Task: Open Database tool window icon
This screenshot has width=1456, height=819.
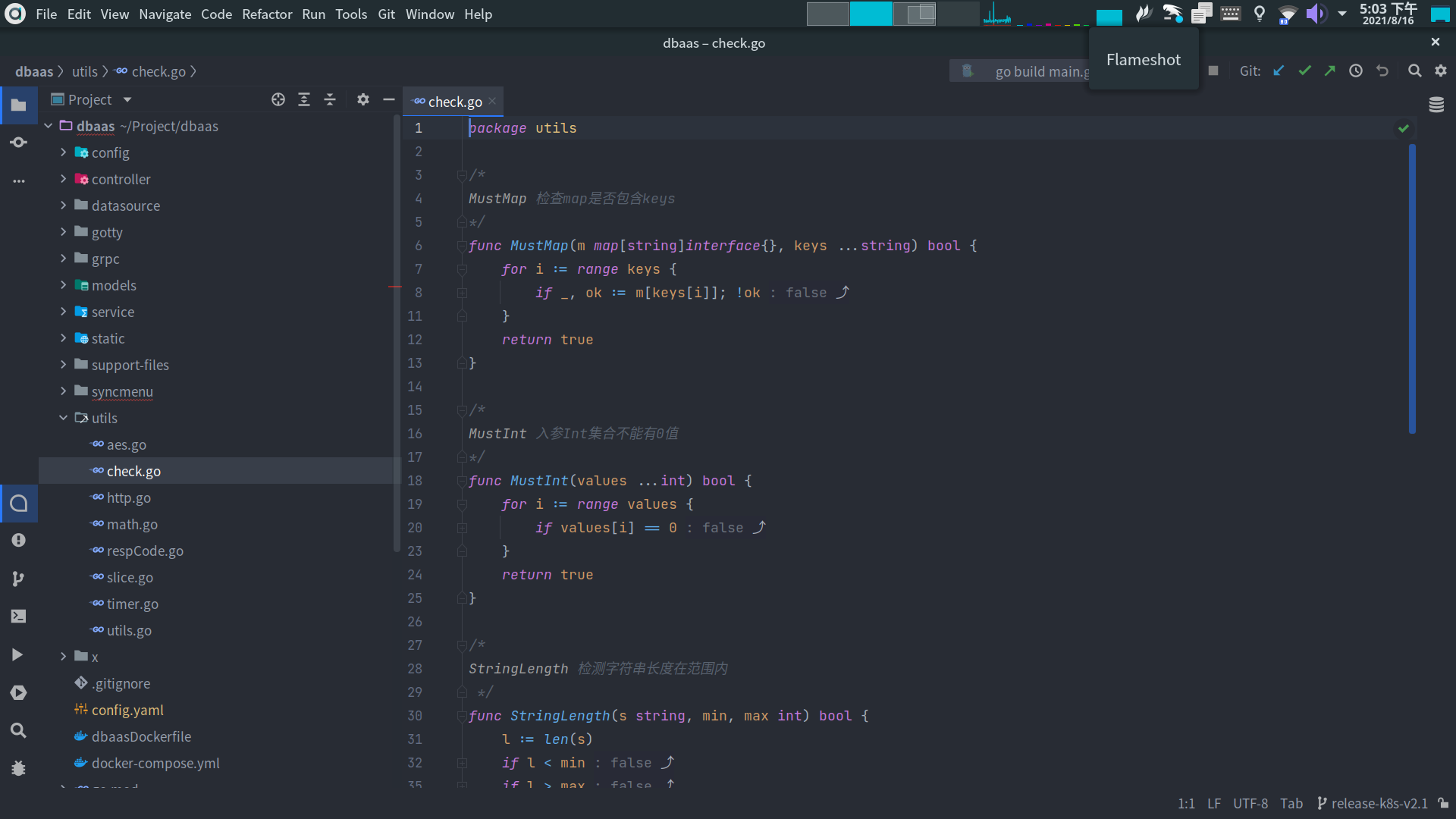Action: pos(1436,105)
